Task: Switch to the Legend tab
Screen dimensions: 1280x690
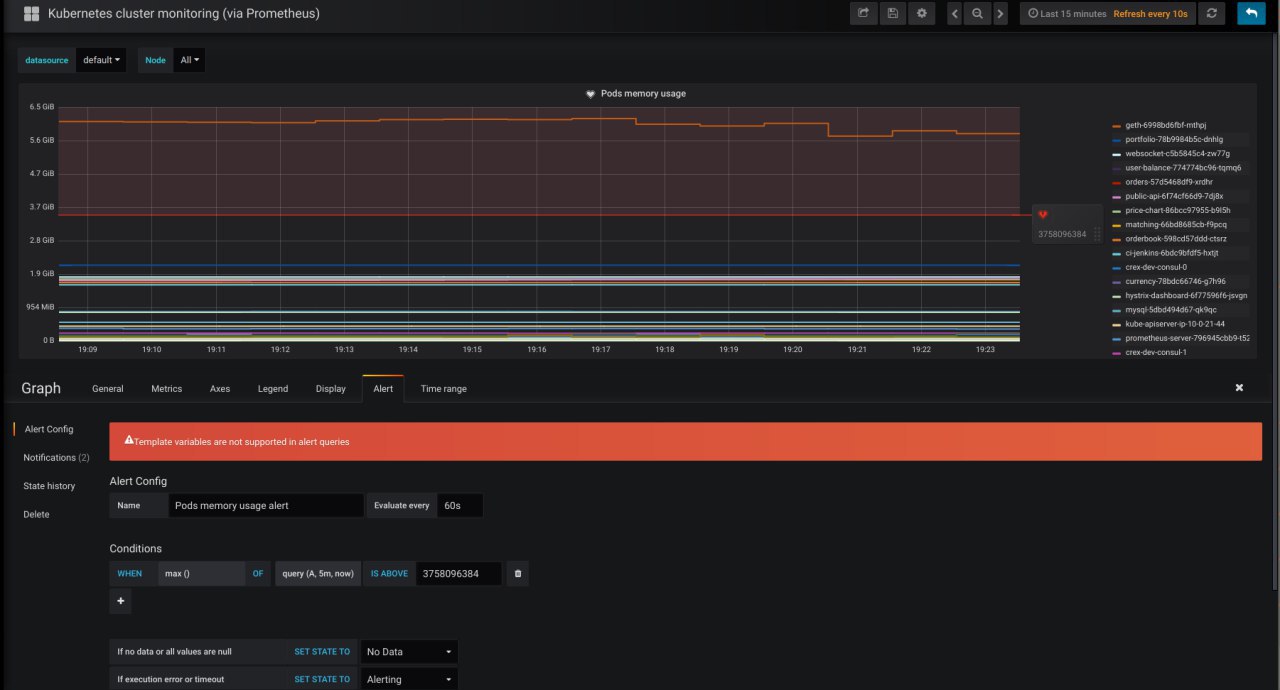Action: (x=273, y=389)
